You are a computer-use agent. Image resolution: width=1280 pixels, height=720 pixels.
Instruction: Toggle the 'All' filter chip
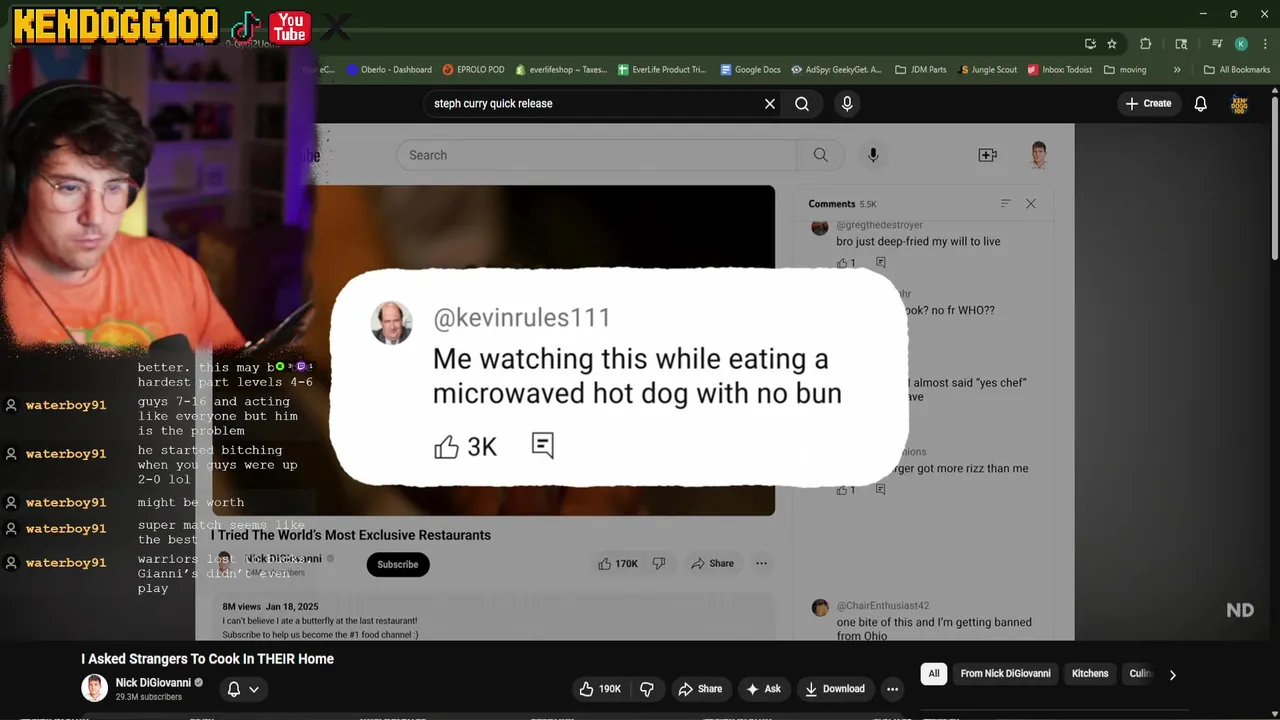tap(934, 674)
